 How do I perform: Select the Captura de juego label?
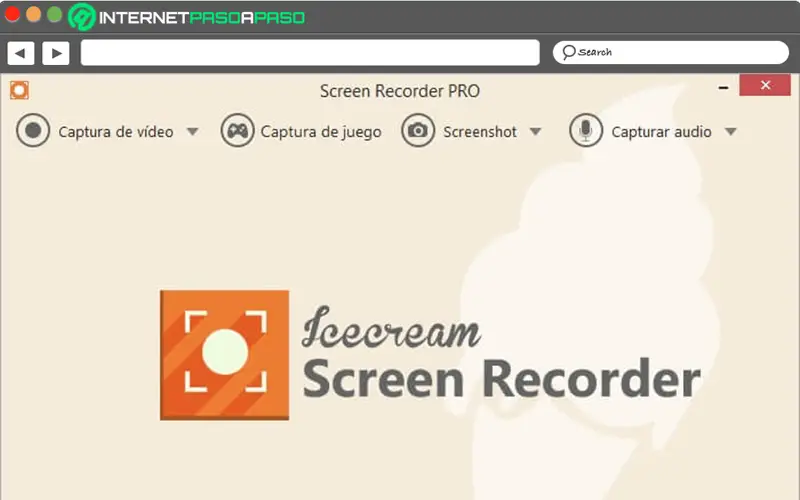coord(321,132)
